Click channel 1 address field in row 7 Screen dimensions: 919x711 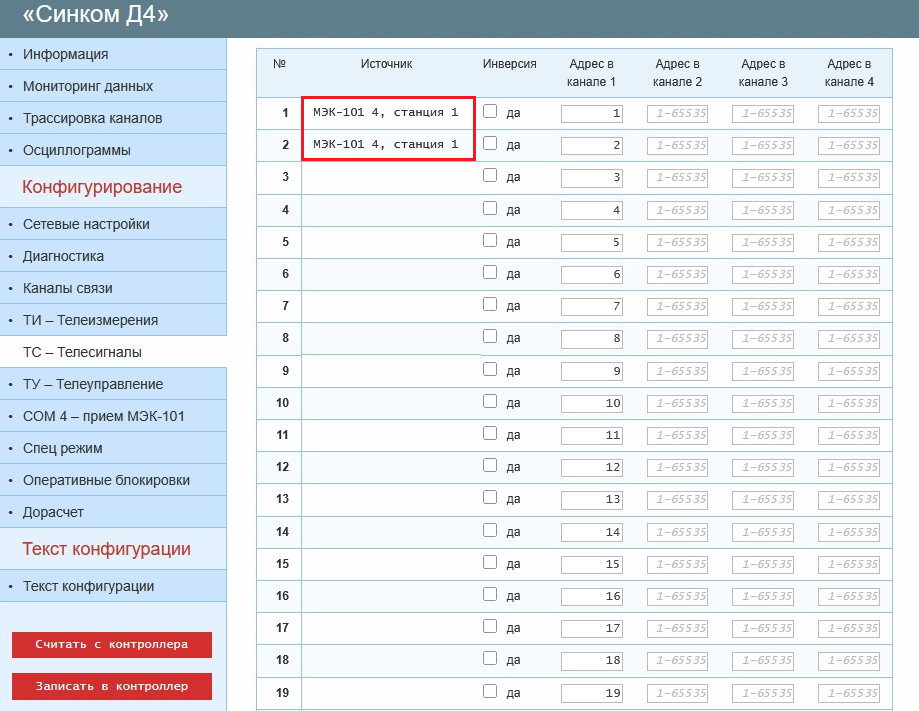click(x=592, y=306)
